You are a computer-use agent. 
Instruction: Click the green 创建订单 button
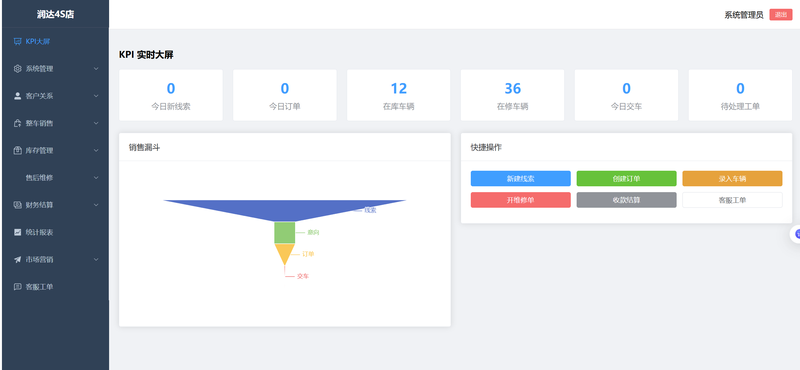point(627,179)
